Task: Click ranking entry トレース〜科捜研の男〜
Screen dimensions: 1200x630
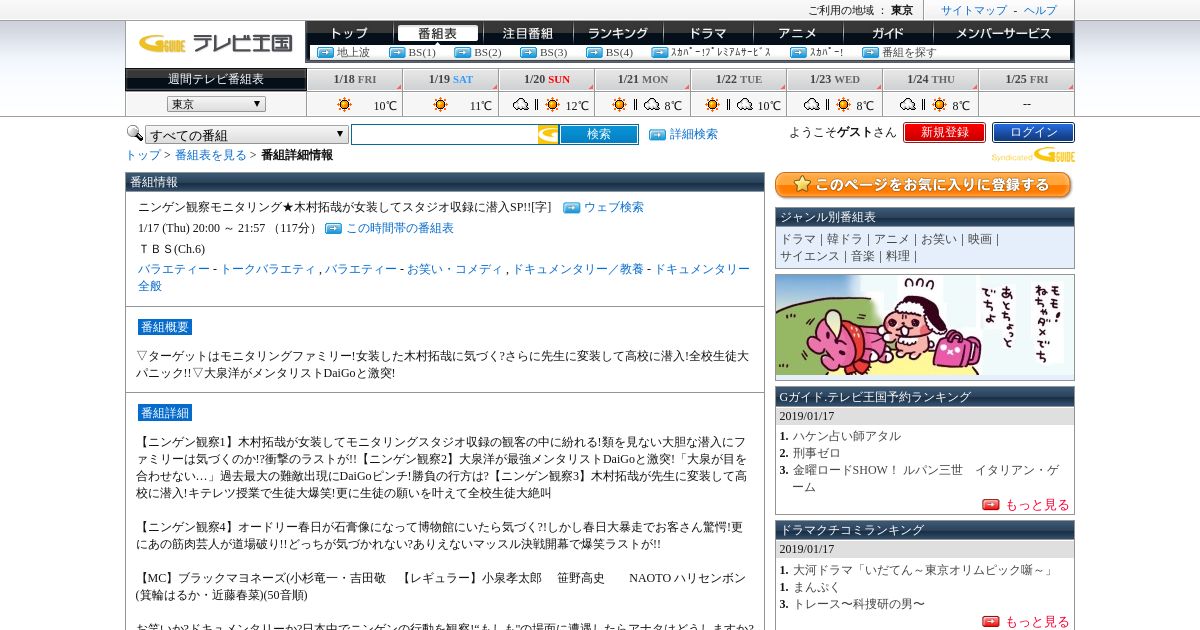Action: click(x=859, y=604)
